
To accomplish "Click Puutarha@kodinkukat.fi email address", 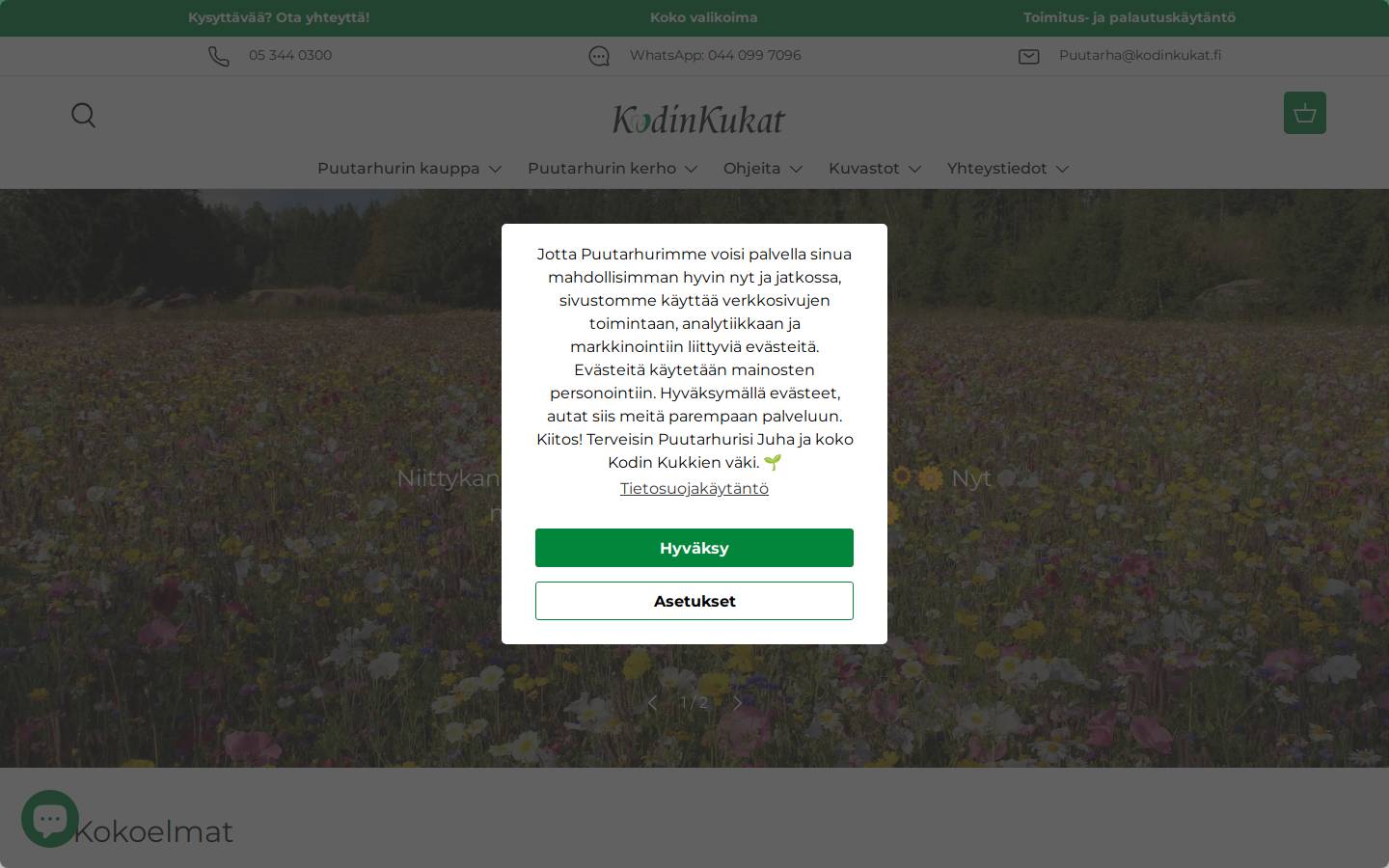I will coord(1140,55).
